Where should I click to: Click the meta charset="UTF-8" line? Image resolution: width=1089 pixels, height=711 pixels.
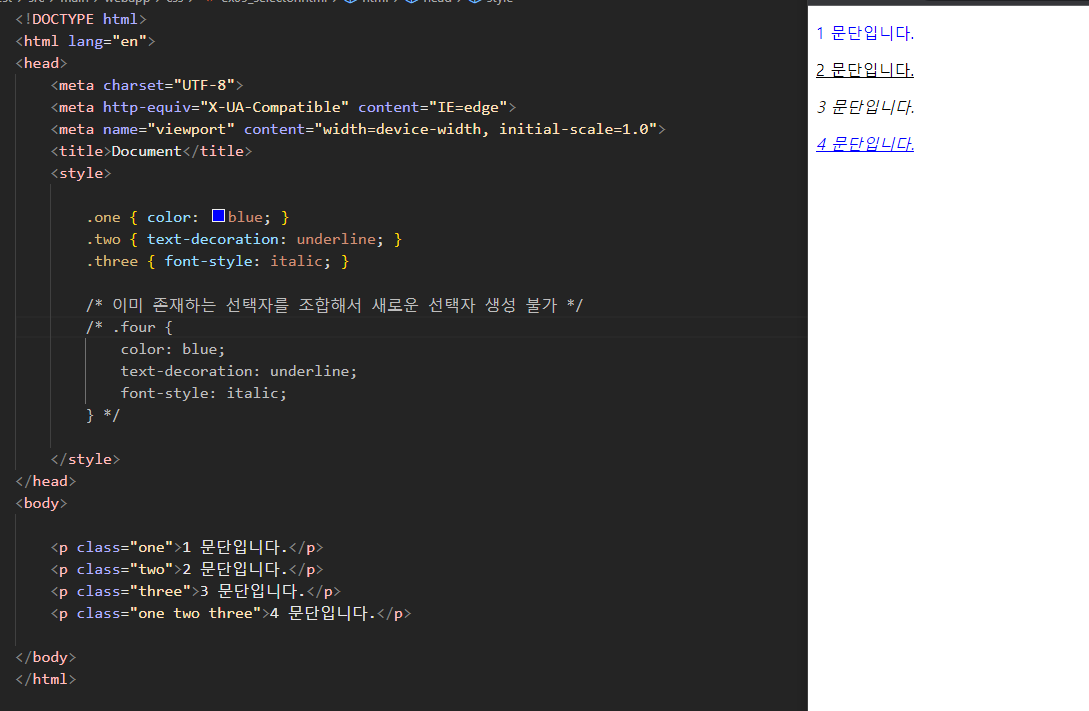[x=147, y=85]
